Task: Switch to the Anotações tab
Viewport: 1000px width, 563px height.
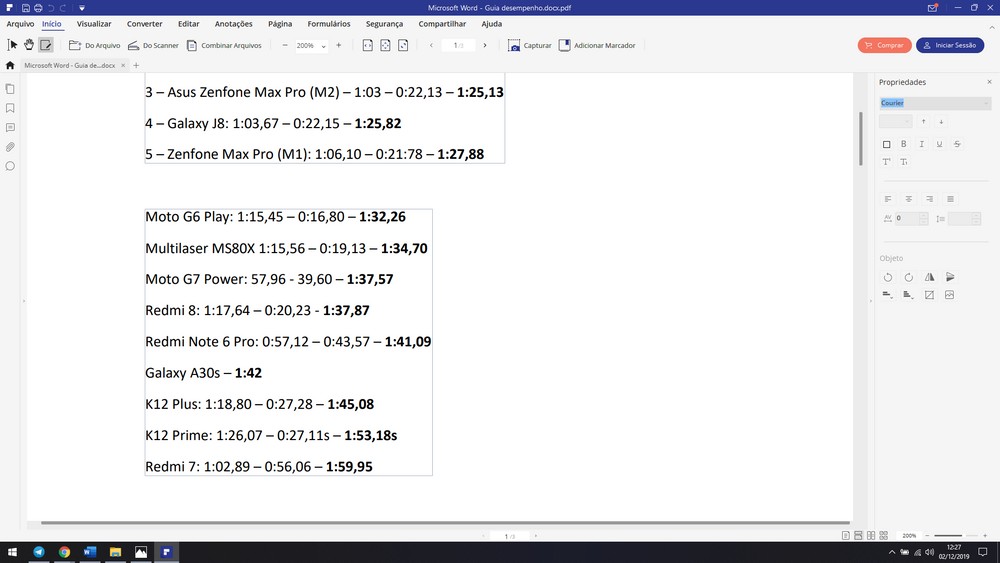Action: click(x=233, y=24)
